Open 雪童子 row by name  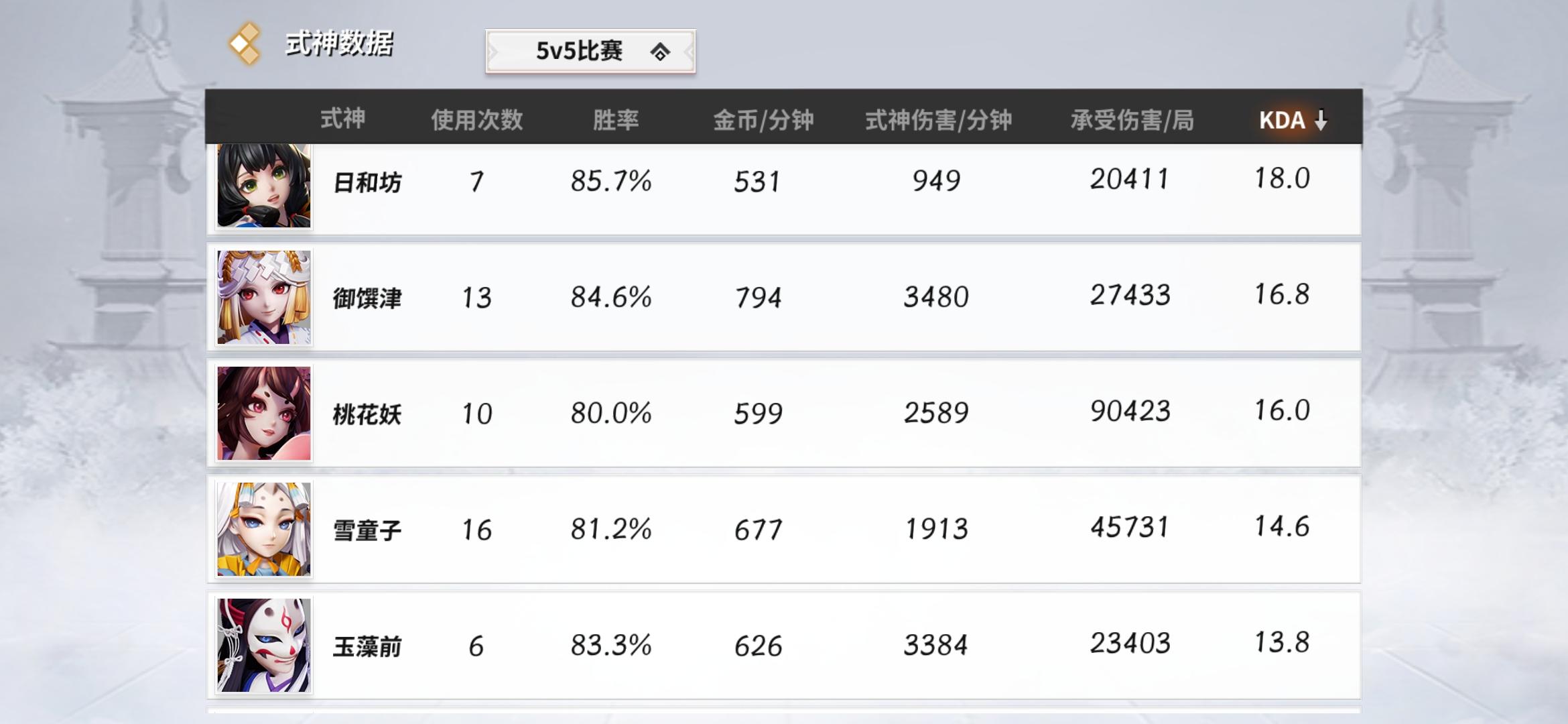point(367,531)
